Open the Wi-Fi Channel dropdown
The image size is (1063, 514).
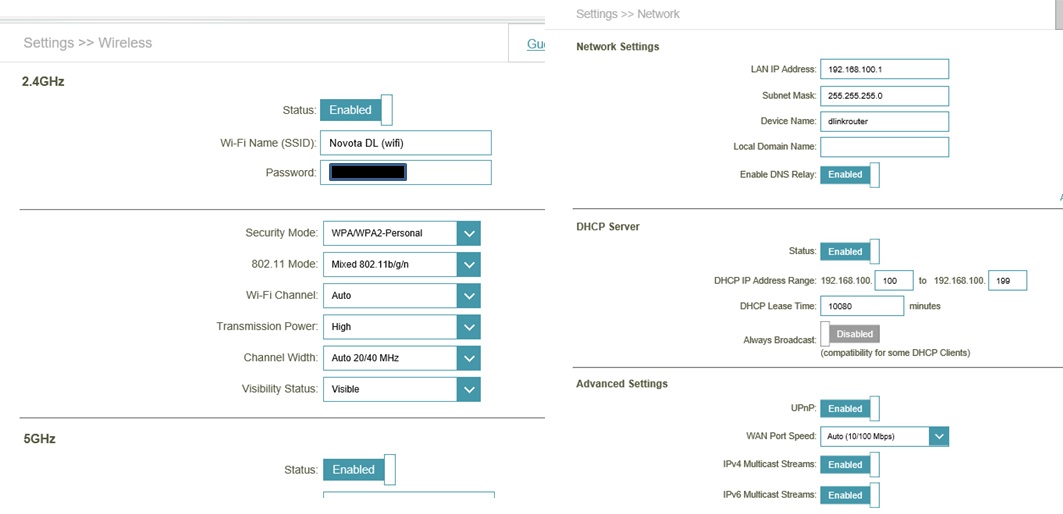[401, 296]
